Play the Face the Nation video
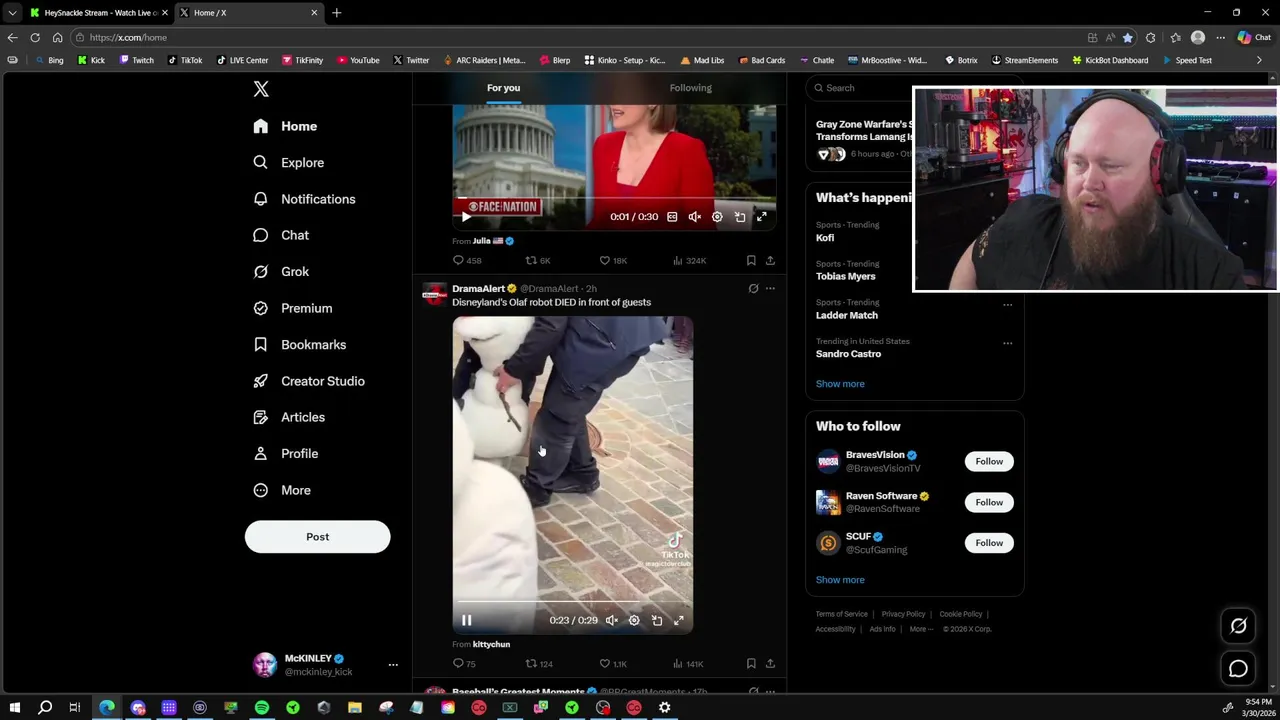This screenshot has width=1280, height=720. click(466, 217)
